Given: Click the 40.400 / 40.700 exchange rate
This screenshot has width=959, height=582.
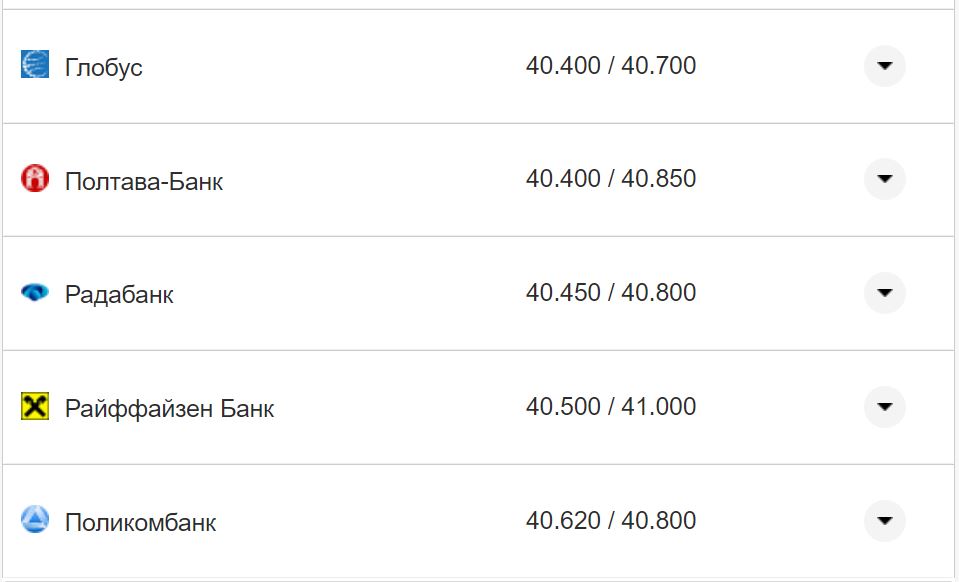Looking at the screenshot, I should click(x=611, y=66).
